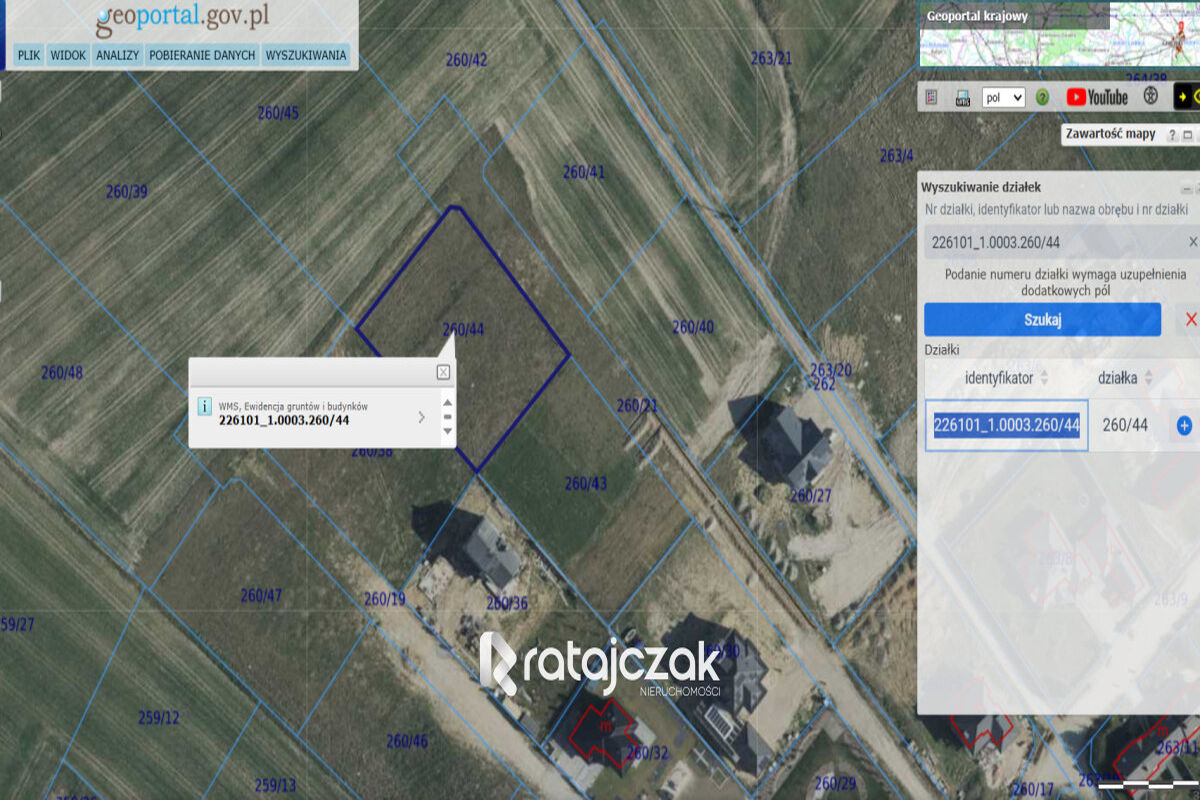Click parcel label 260/47 on map

[261, 596]
